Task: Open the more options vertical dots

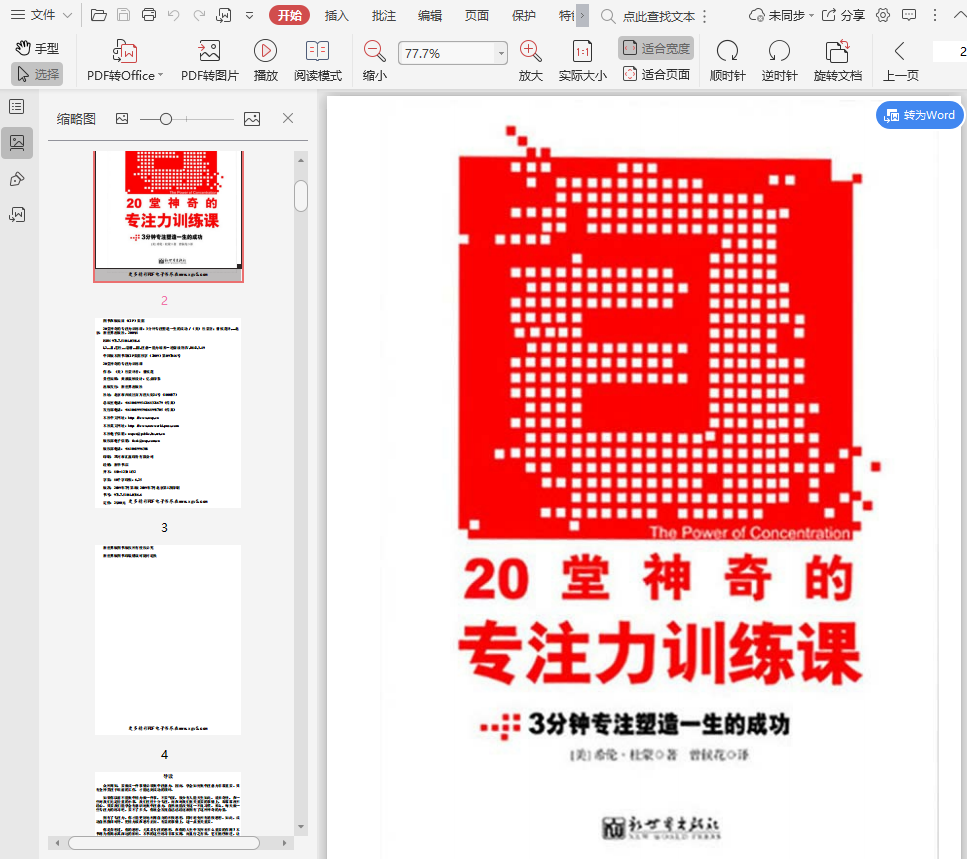Action: [935, 15]
